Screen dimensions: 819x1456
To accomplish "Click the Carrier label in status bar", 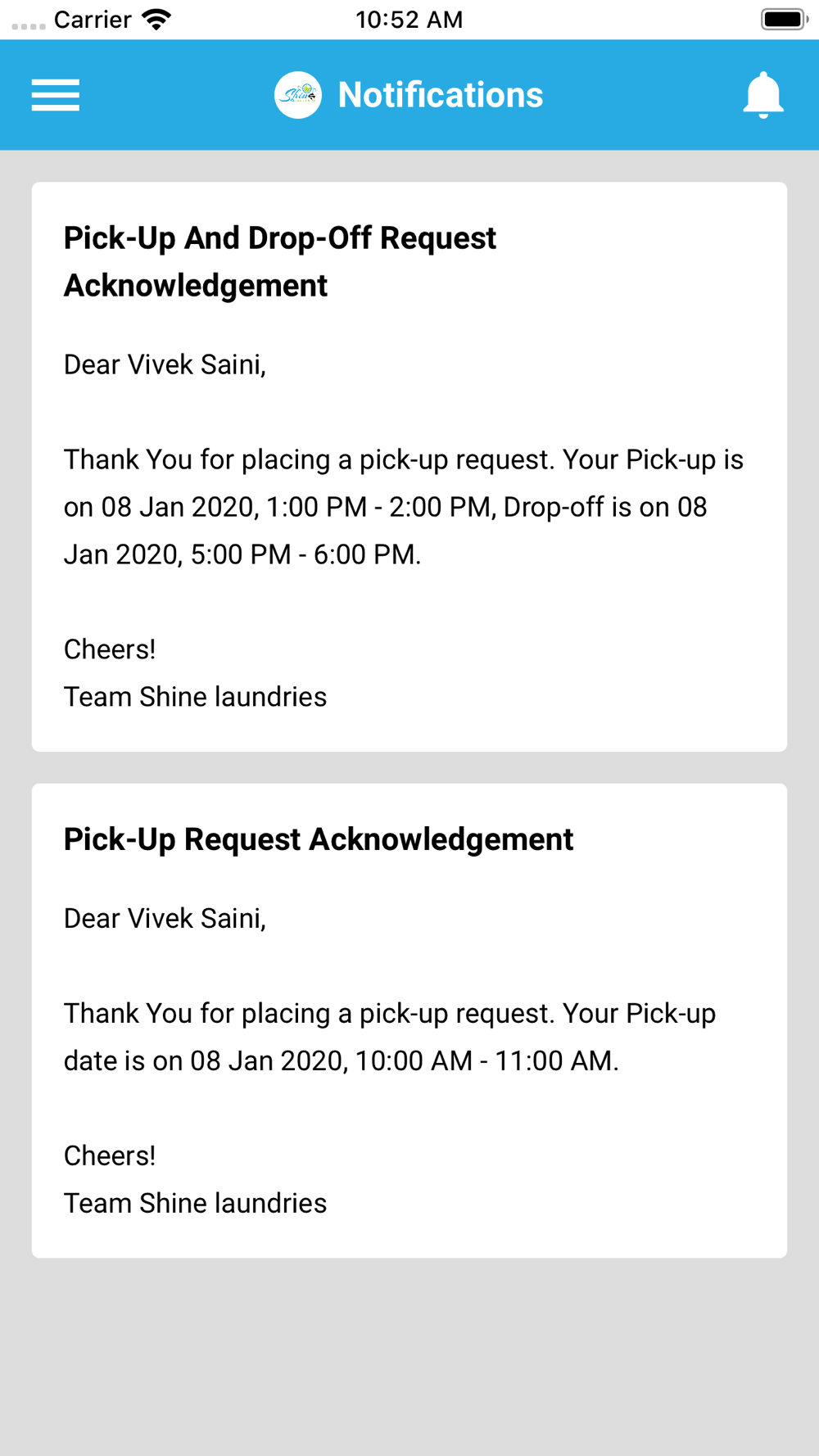I will point(93,20).
